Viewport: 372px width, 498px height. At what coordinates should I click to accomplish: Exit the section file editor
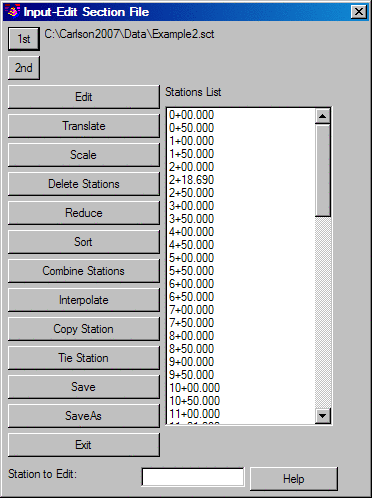tap(84, 445)
